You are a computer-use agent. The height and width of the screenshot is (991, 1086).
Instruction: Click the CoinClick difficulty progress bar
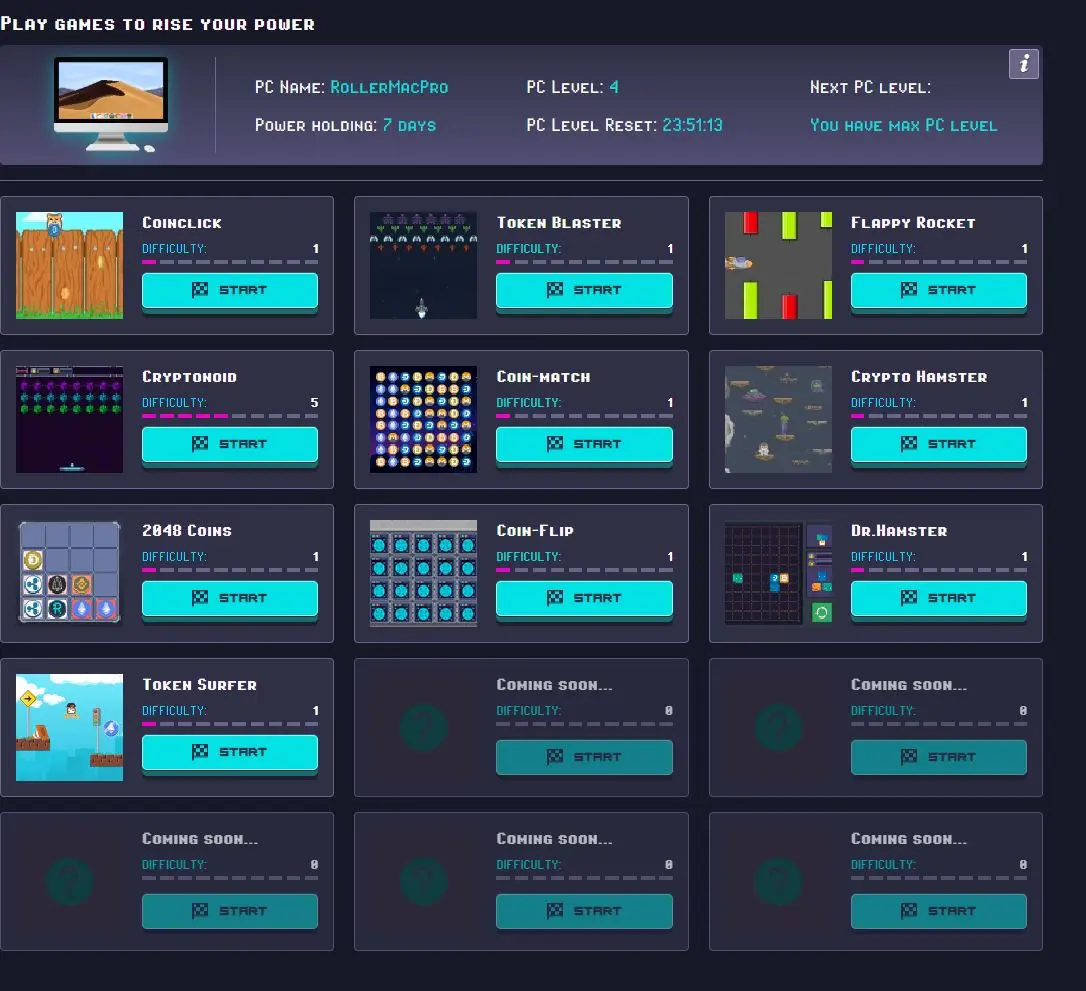(x=230, y=262)
